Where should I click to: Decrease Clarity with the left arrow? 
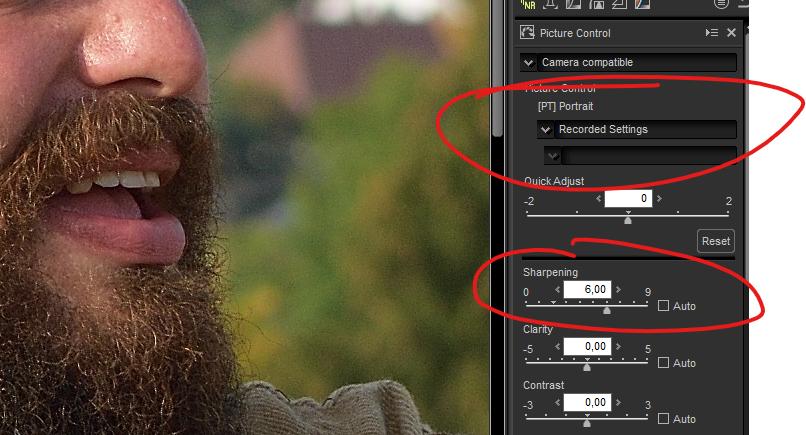[x=557, y=347]
